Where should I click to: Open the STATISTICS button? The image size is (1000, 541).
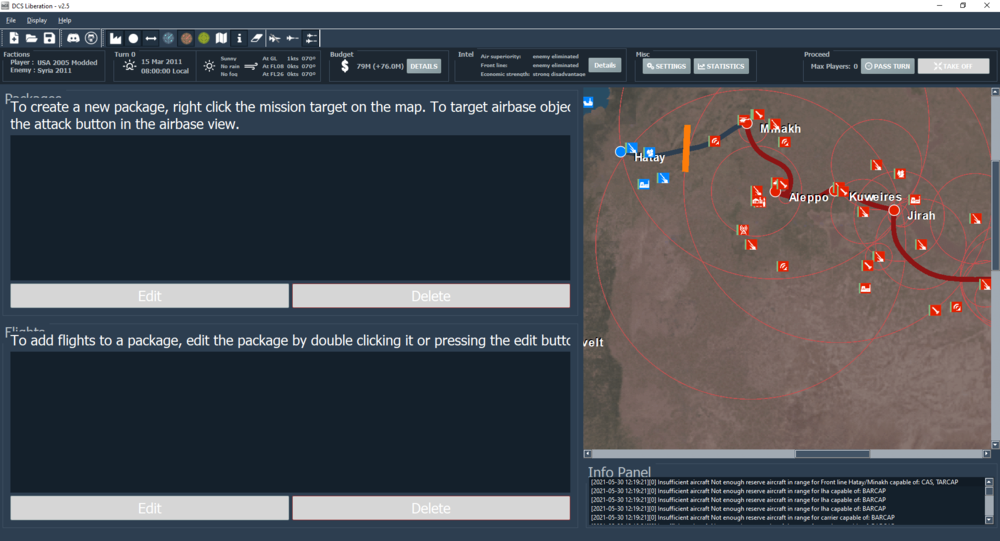point(720,66)
